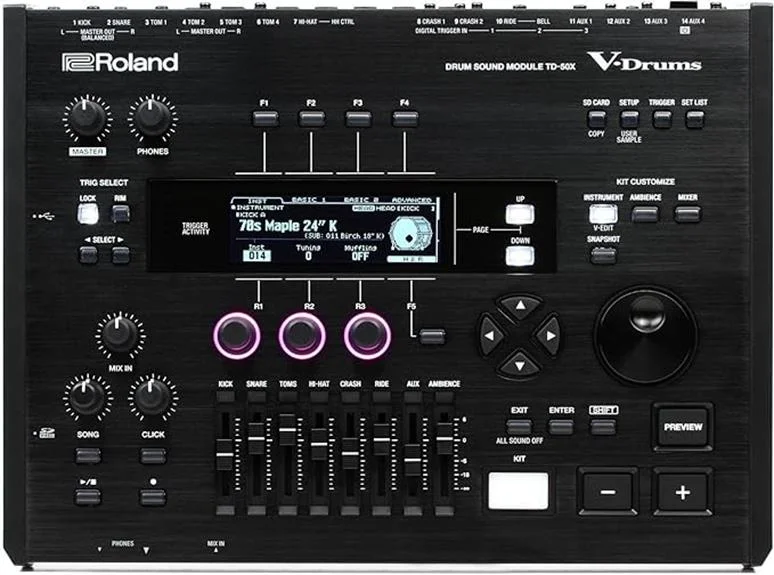This screenshot has height=575, width=774.
Task: Push the F1 function button
Action: click(265, 119)
